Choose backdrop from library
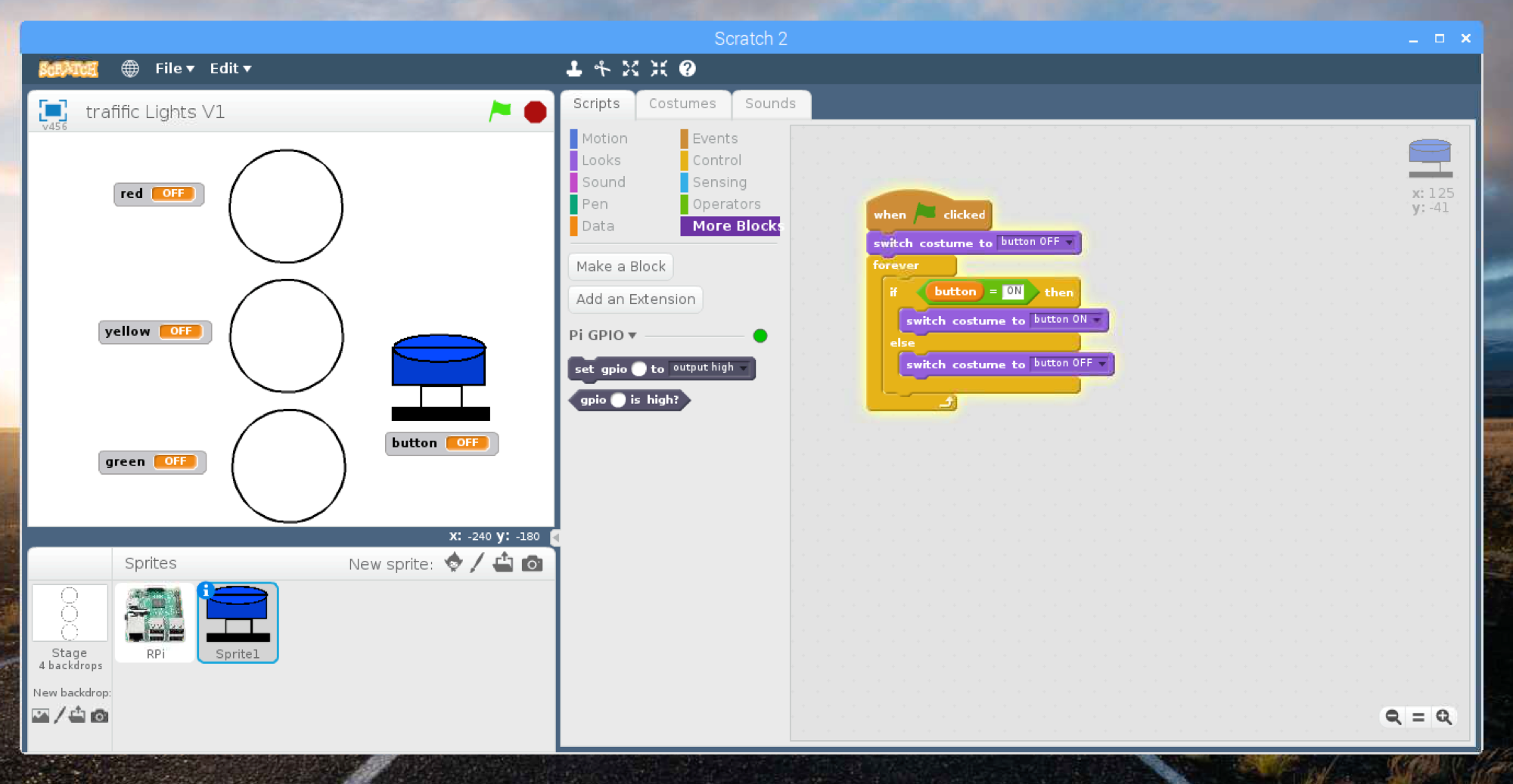Viewport: 1513px width, 784px height. (41, 715)
